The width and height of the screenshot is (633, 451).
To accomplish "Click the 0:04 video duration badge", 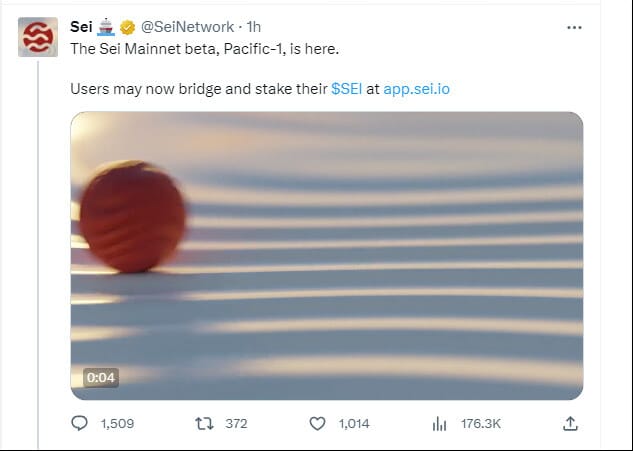I will click(101, 378).
